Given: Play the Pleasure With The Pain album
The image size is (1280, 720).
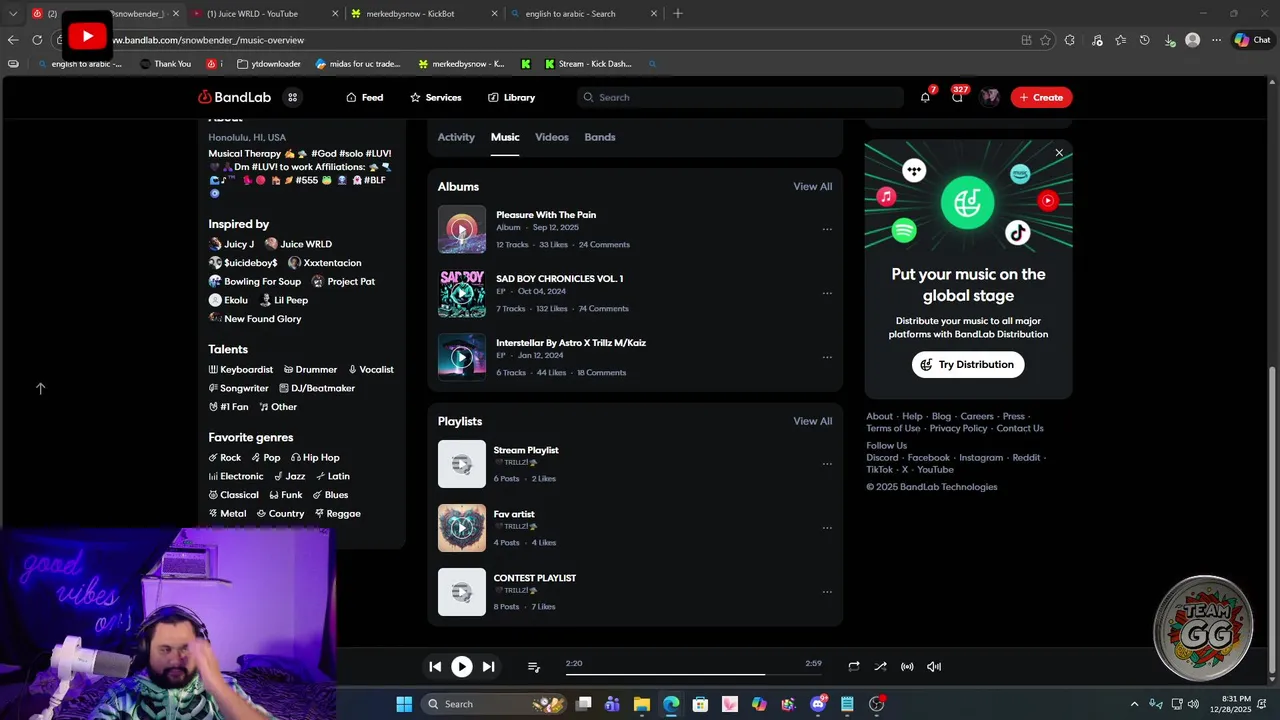Looking at the screenshot, I should click(461, 229).
